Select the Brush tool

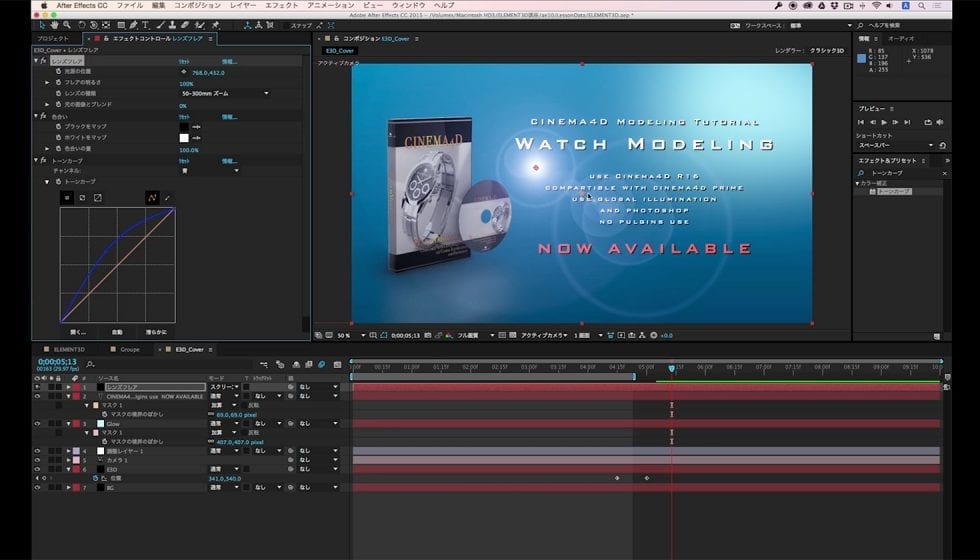(x=161, y=25)
